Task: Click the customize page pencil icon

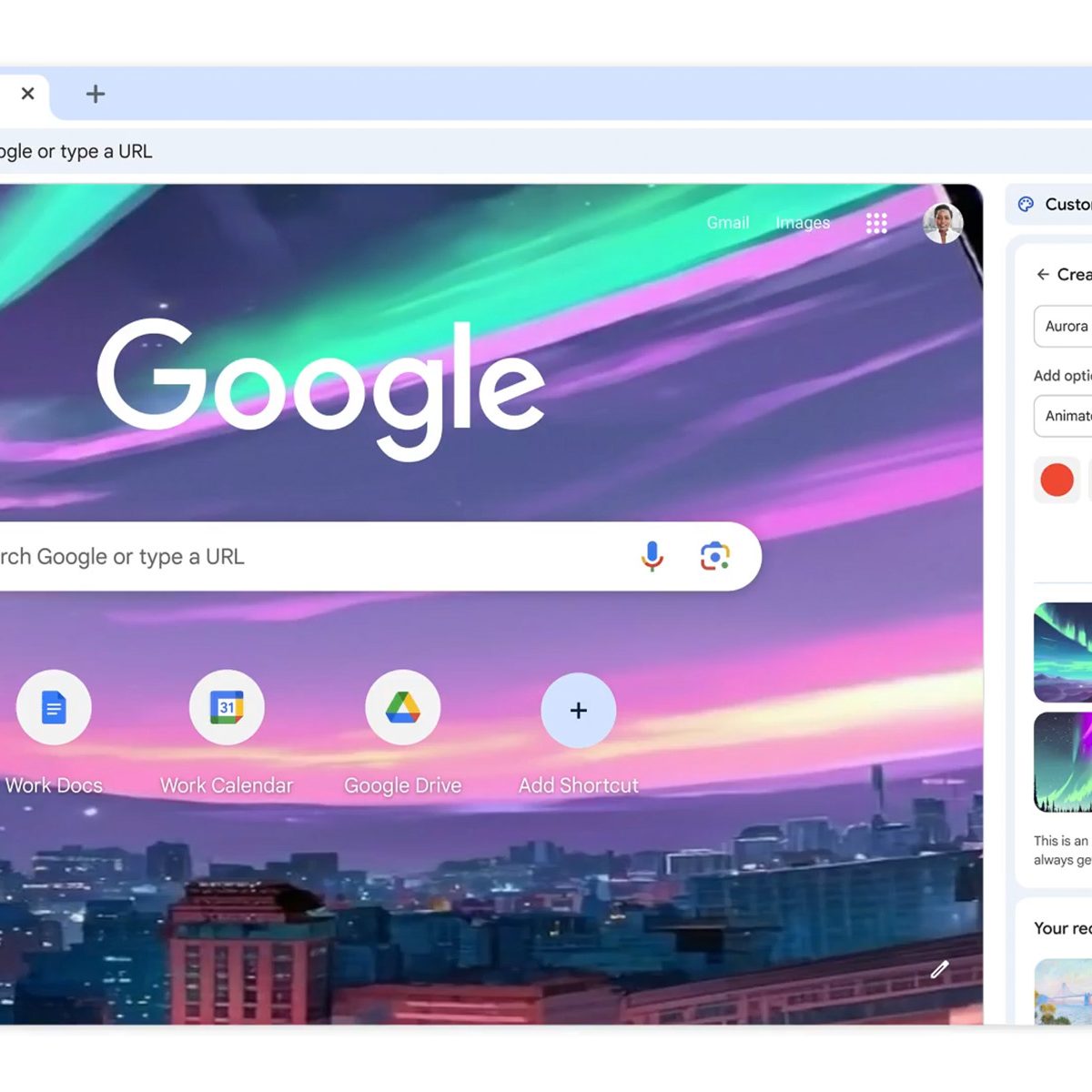Action: pyautogui.click(x=940, y=969)
